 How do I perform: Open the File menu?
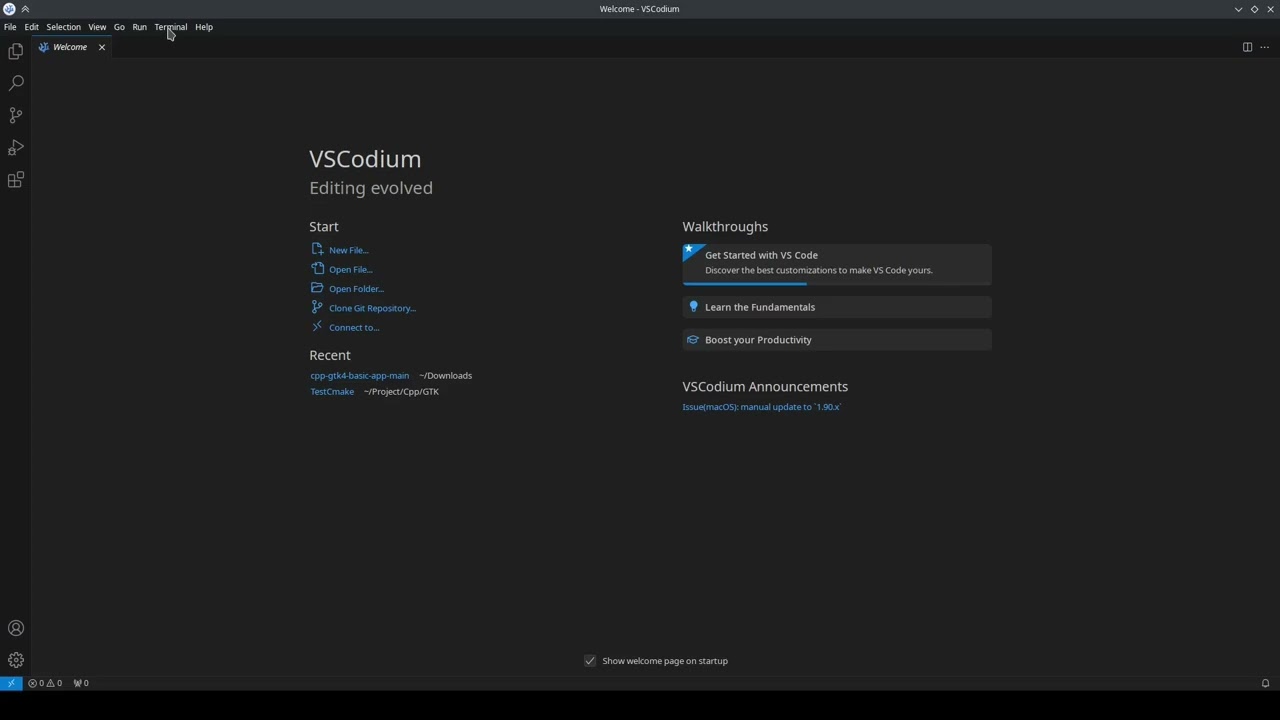click(10, 27)
